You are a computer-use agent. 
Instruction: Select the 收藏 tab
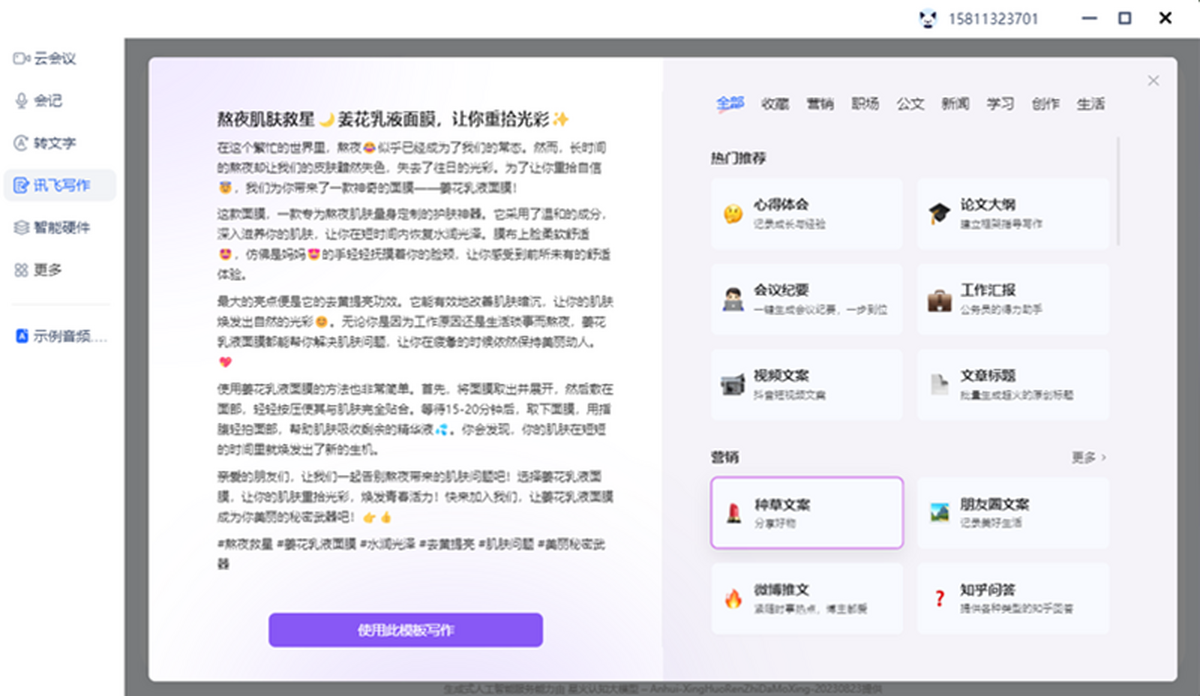tap(775, 104)
